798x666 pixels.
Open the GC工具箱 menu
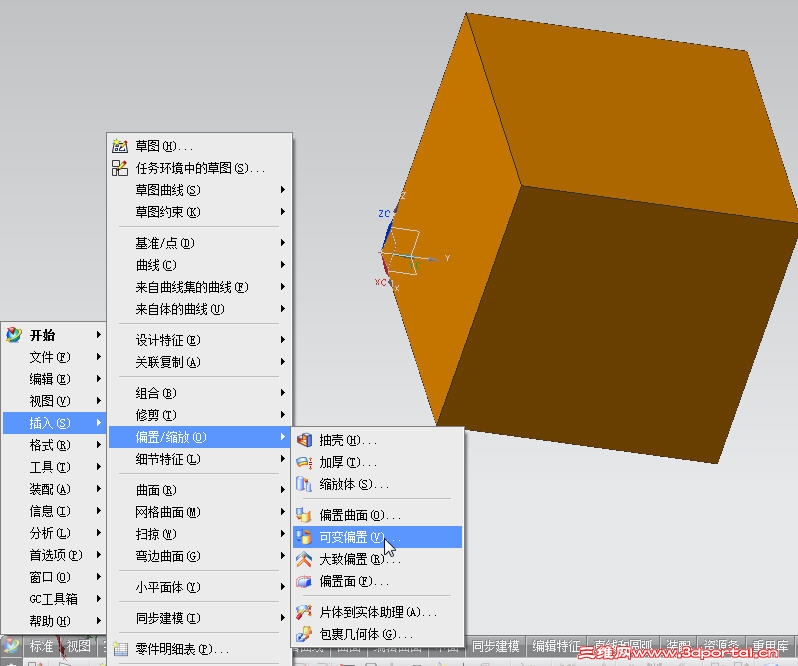54,599
